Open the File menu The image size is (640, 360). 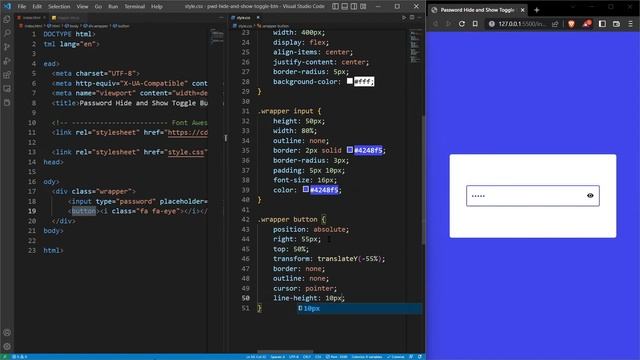[22, 7]
